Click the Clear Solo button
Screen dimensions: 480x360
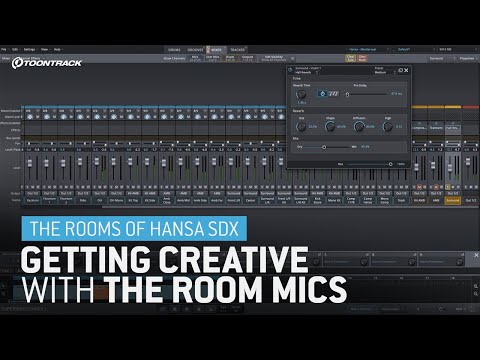(350, 58)
